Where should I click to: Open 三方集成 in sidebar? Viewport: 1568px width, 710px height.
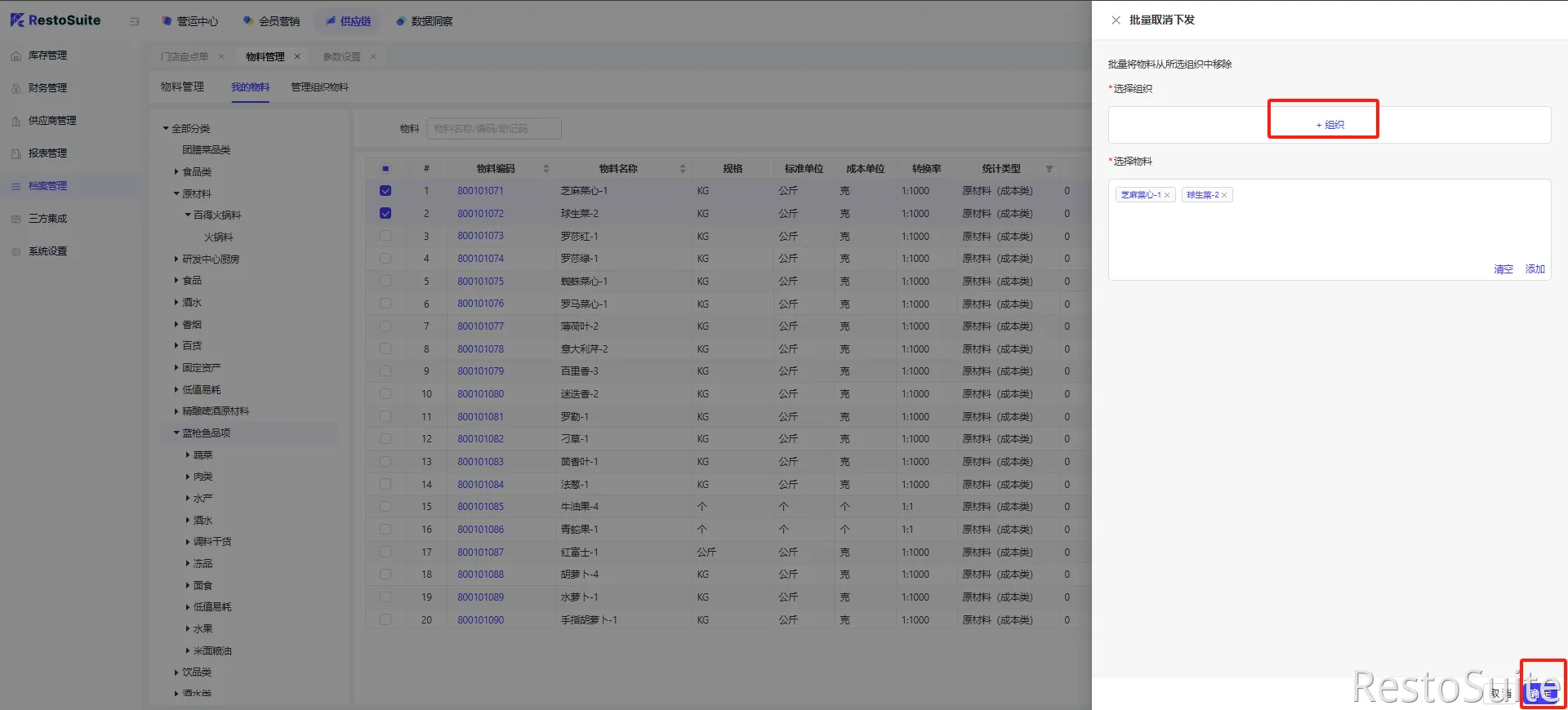(x=47, y=219)
